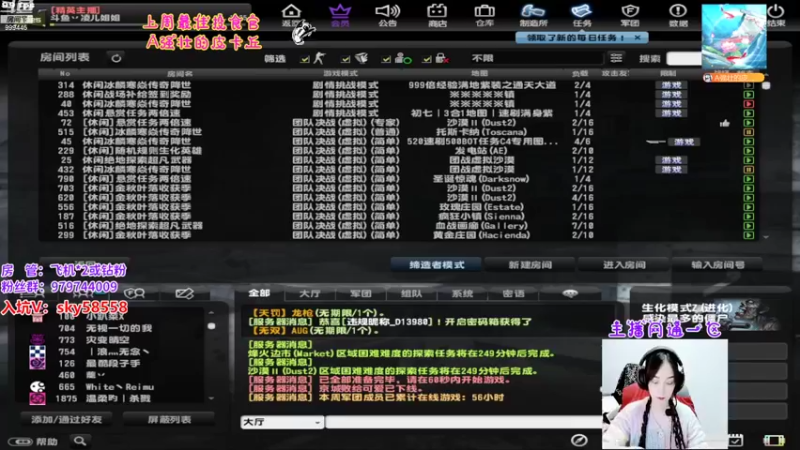Click the 添加/通过好友 button

(67, 419)
